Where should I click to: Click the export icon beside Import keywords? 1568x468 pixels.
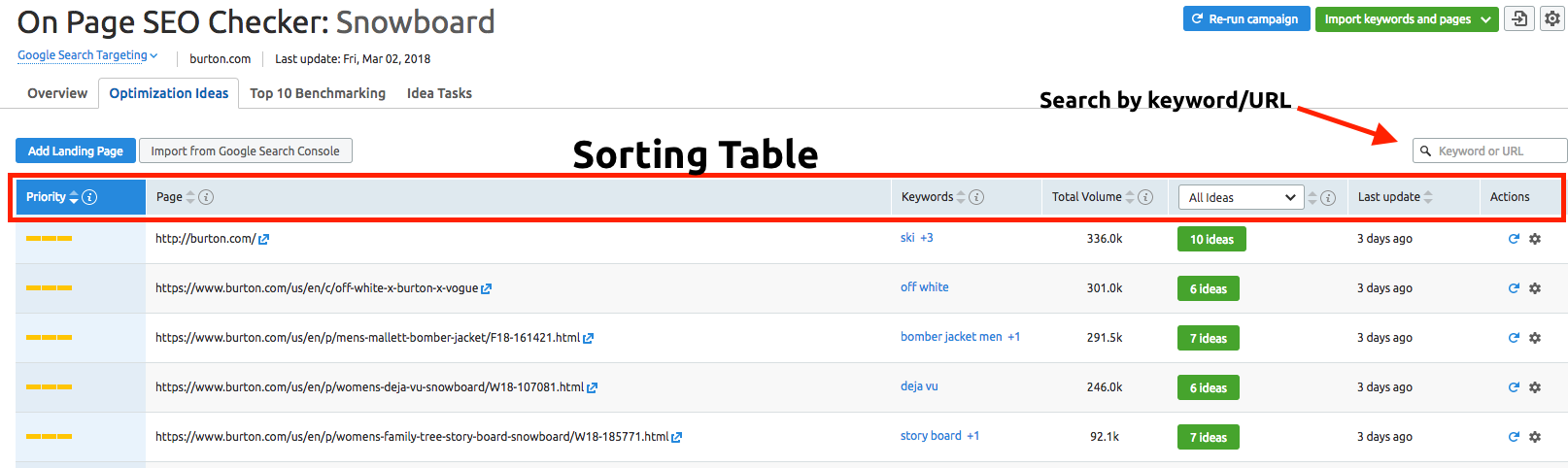[1519, 18]
